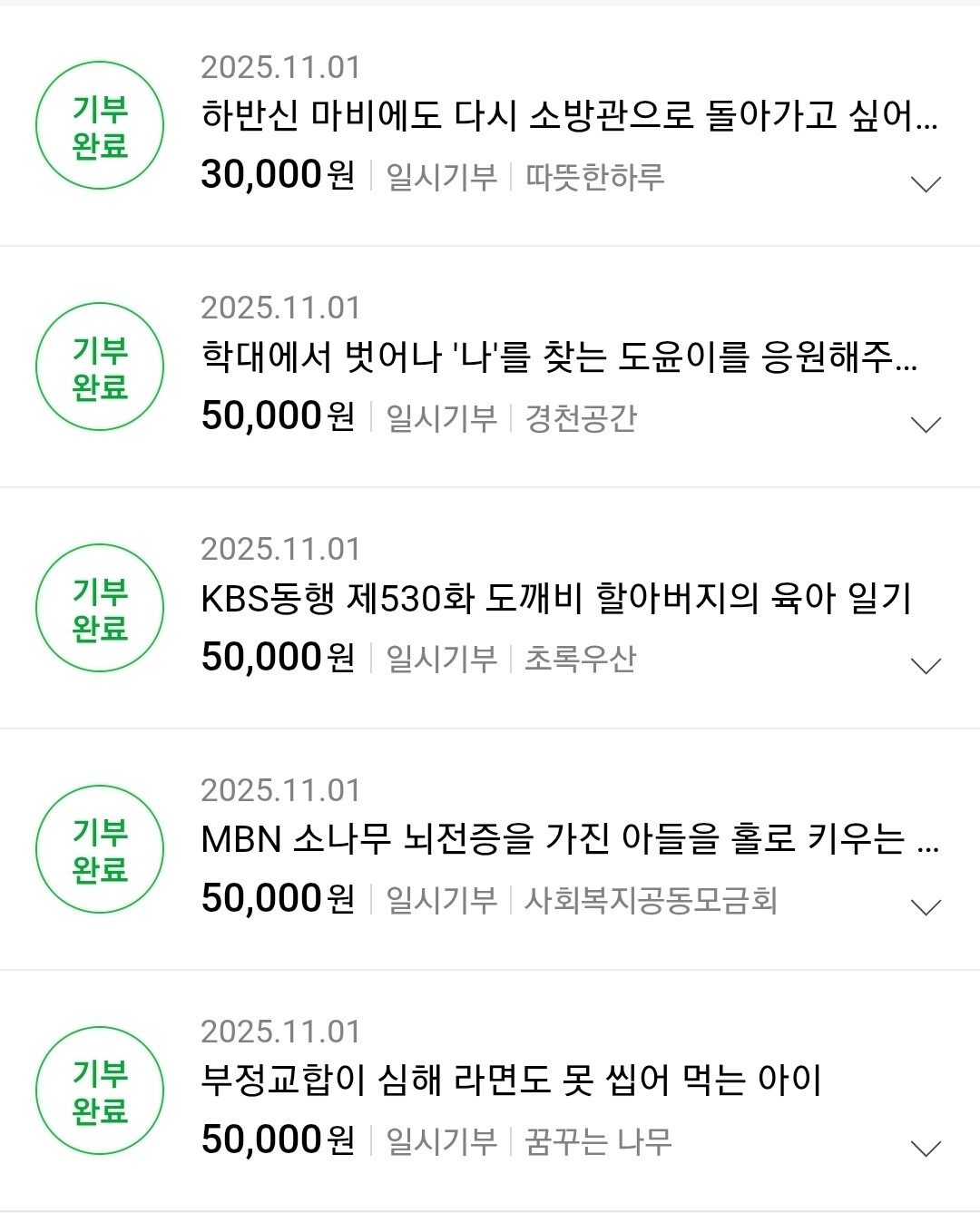Click the 기부완료 badge for KBS동행 donation
The height and width of the screenshot is (1213, 980).
click(100, 609)
